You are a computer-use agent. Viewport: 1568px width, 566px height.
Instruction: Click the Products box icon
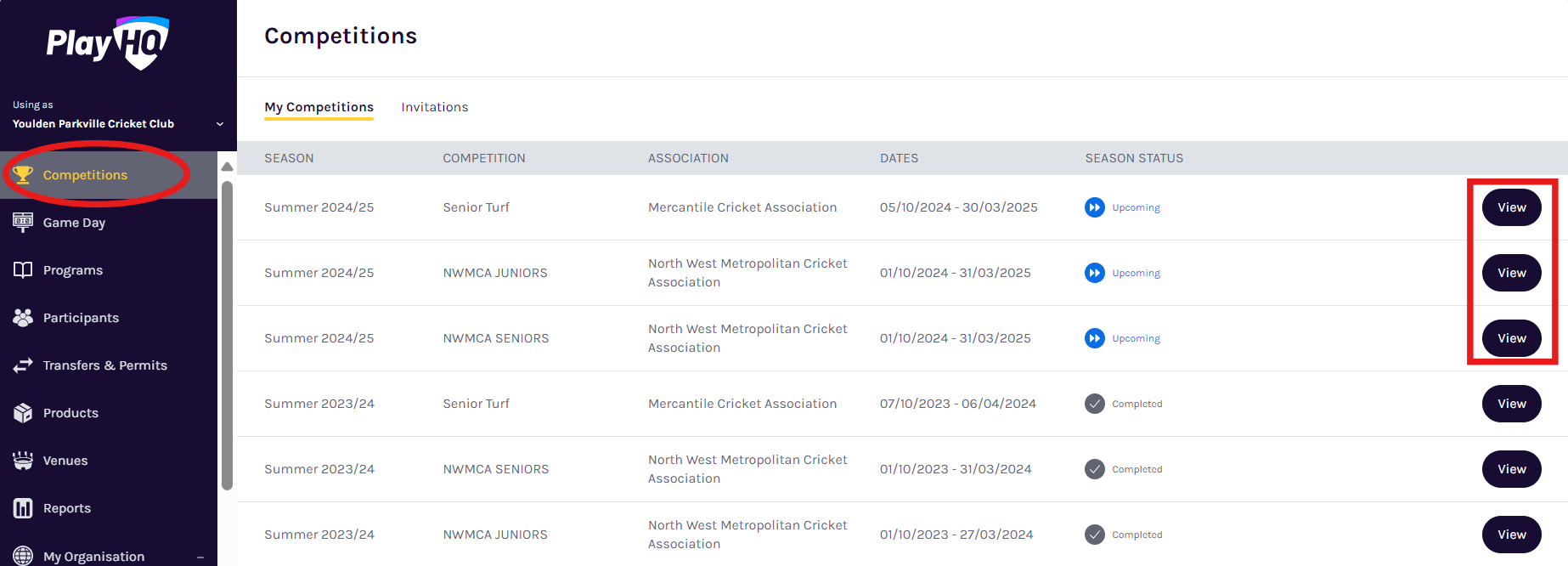coord(23,413)
